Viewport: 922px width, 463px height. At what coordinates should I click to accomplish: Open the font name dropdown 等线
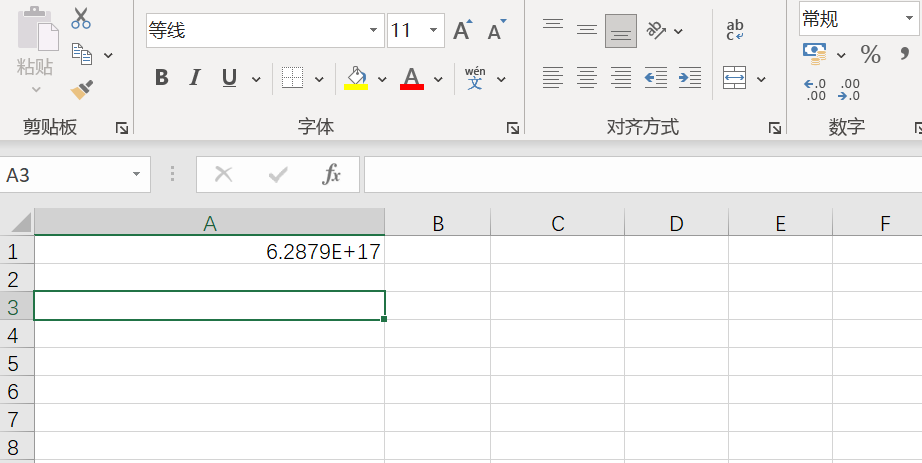coord(373,31)
